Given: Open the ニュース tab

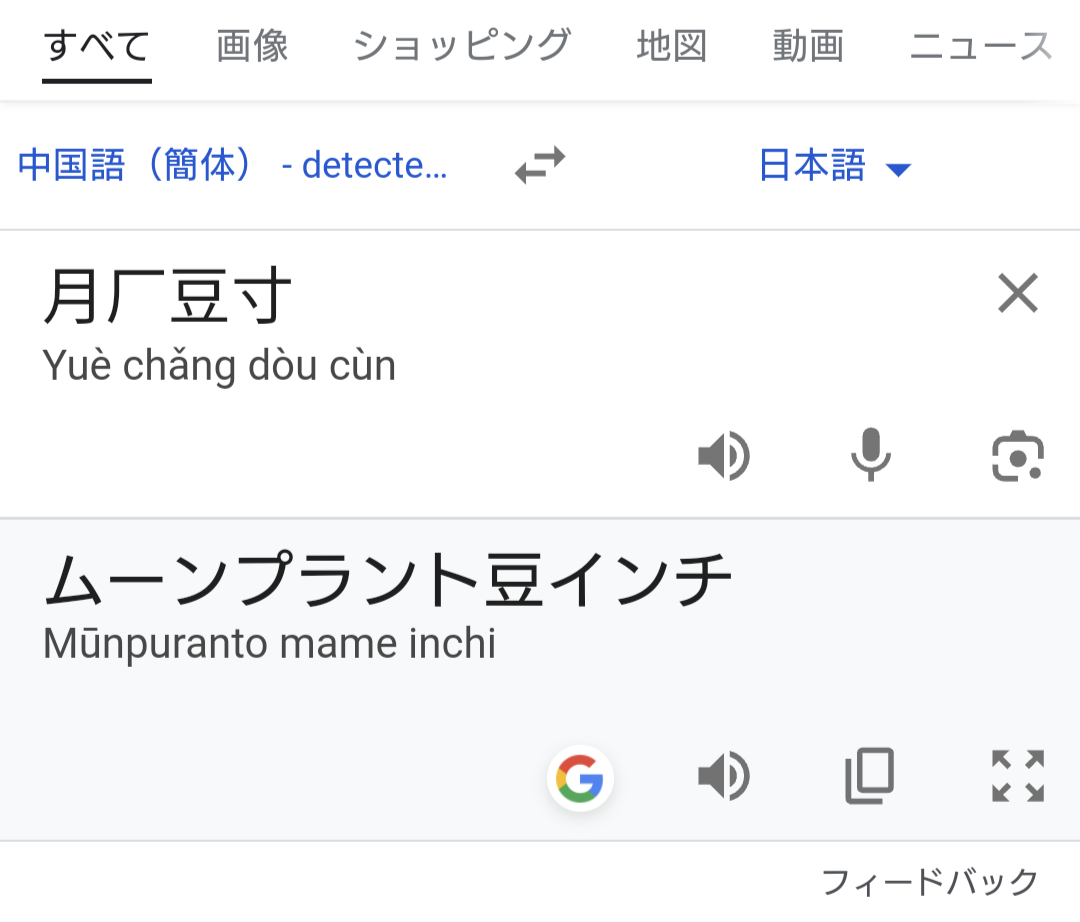Looking at the screenshot, I should coord(980,46).
